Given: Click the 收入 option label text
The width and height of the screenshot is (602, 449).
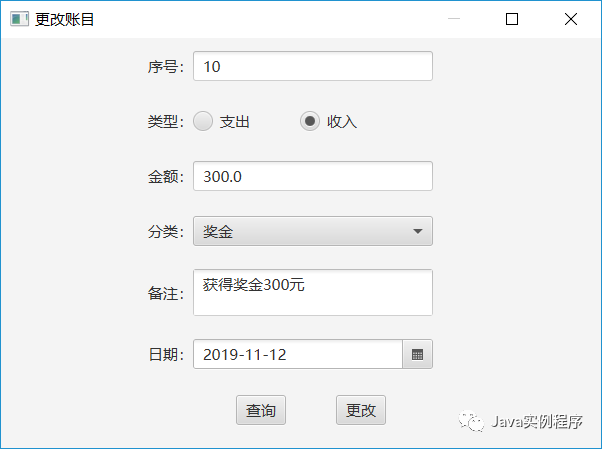Looking at the screenshot, I should (342, 122).
